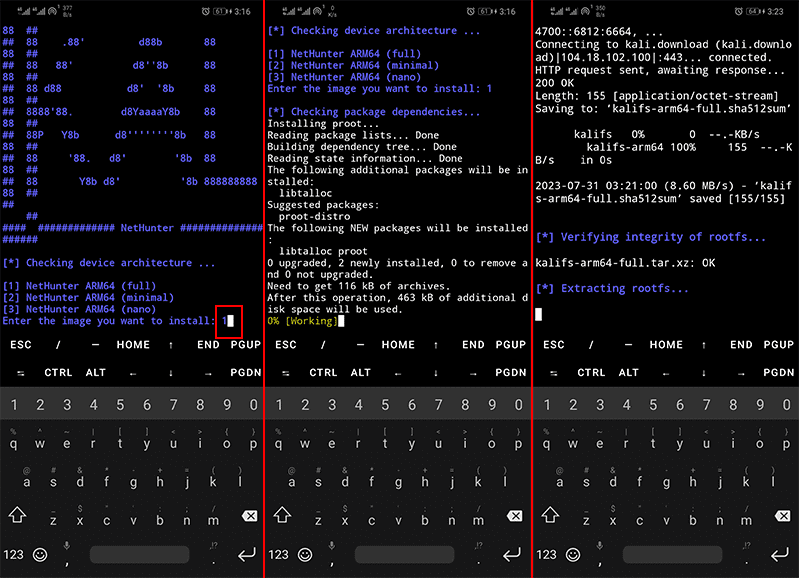Open emoji picker on '0% [Working]' phone keyboard
The width and height of the screenshot is (800, 578).
305,554
